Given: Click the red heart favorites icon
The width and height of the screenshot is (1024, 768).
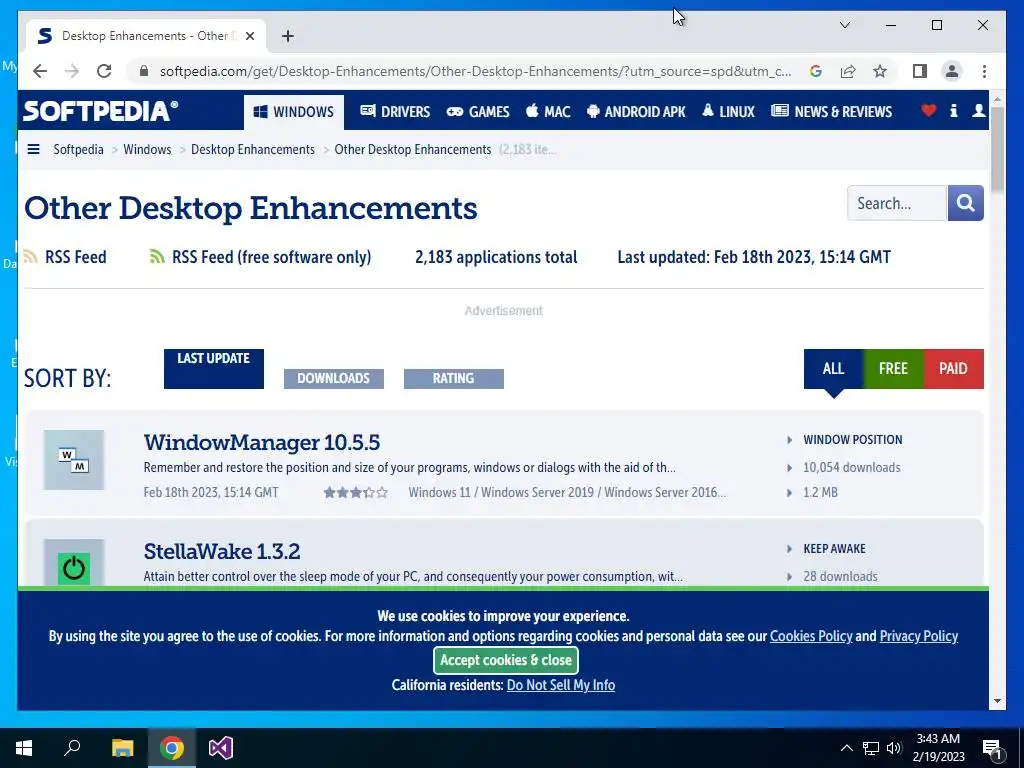Looking at the screenshot, I should tap(928, 111).
